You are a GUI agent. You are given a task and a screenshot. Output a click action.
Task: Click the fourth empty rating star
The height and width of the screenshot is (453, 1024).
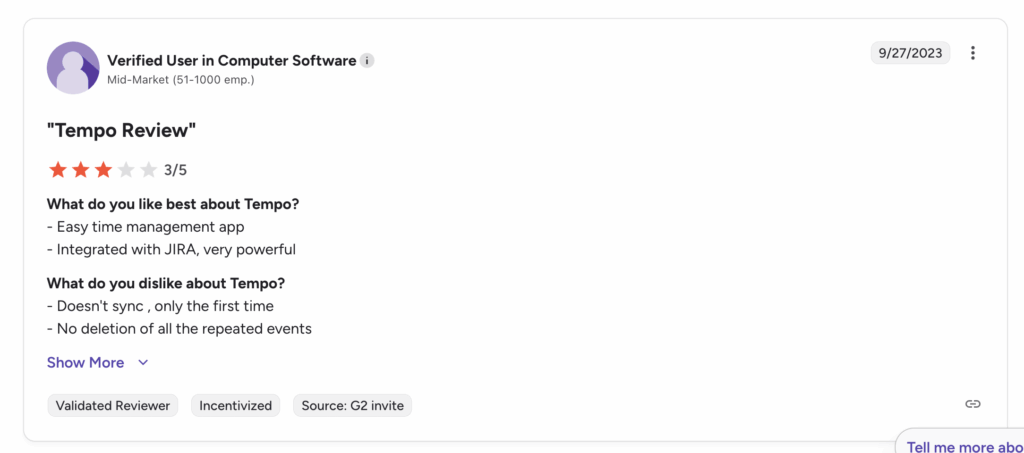click(x=126, y=170)
